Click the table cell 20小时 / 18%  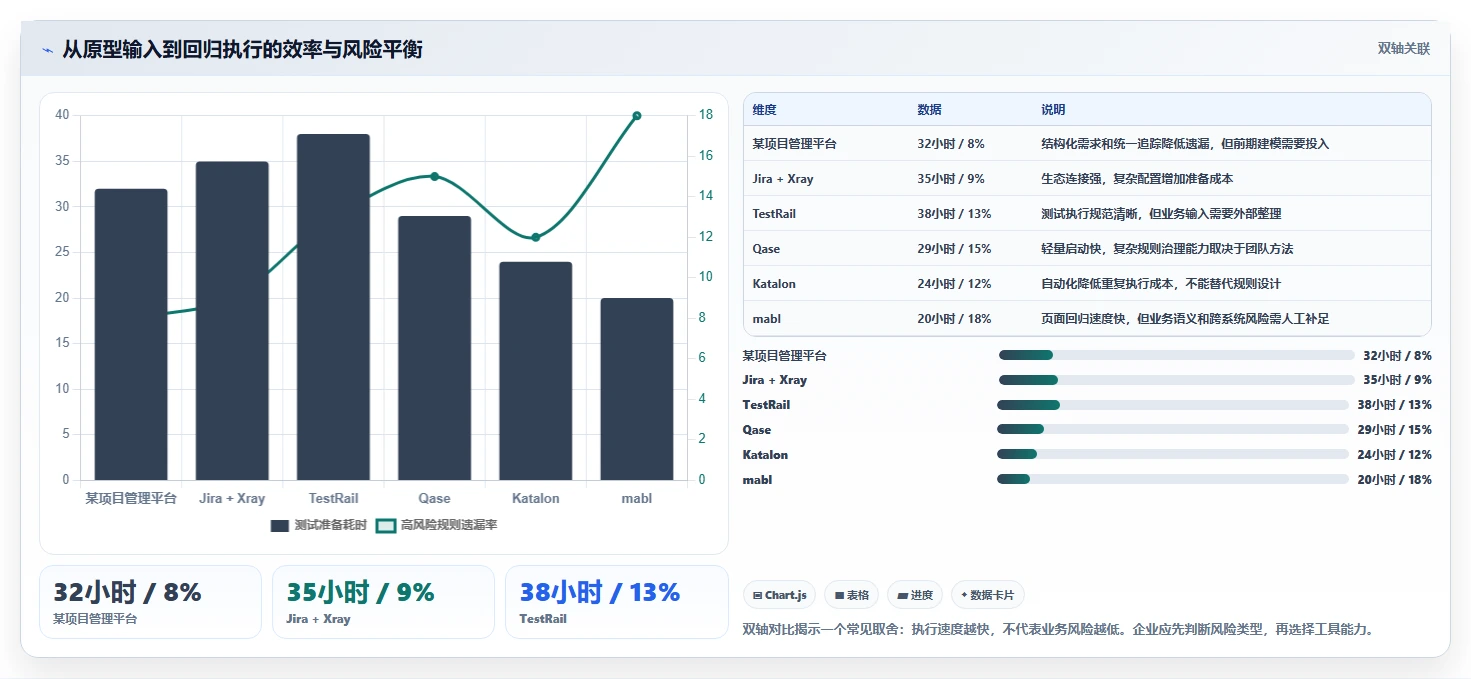954,319
